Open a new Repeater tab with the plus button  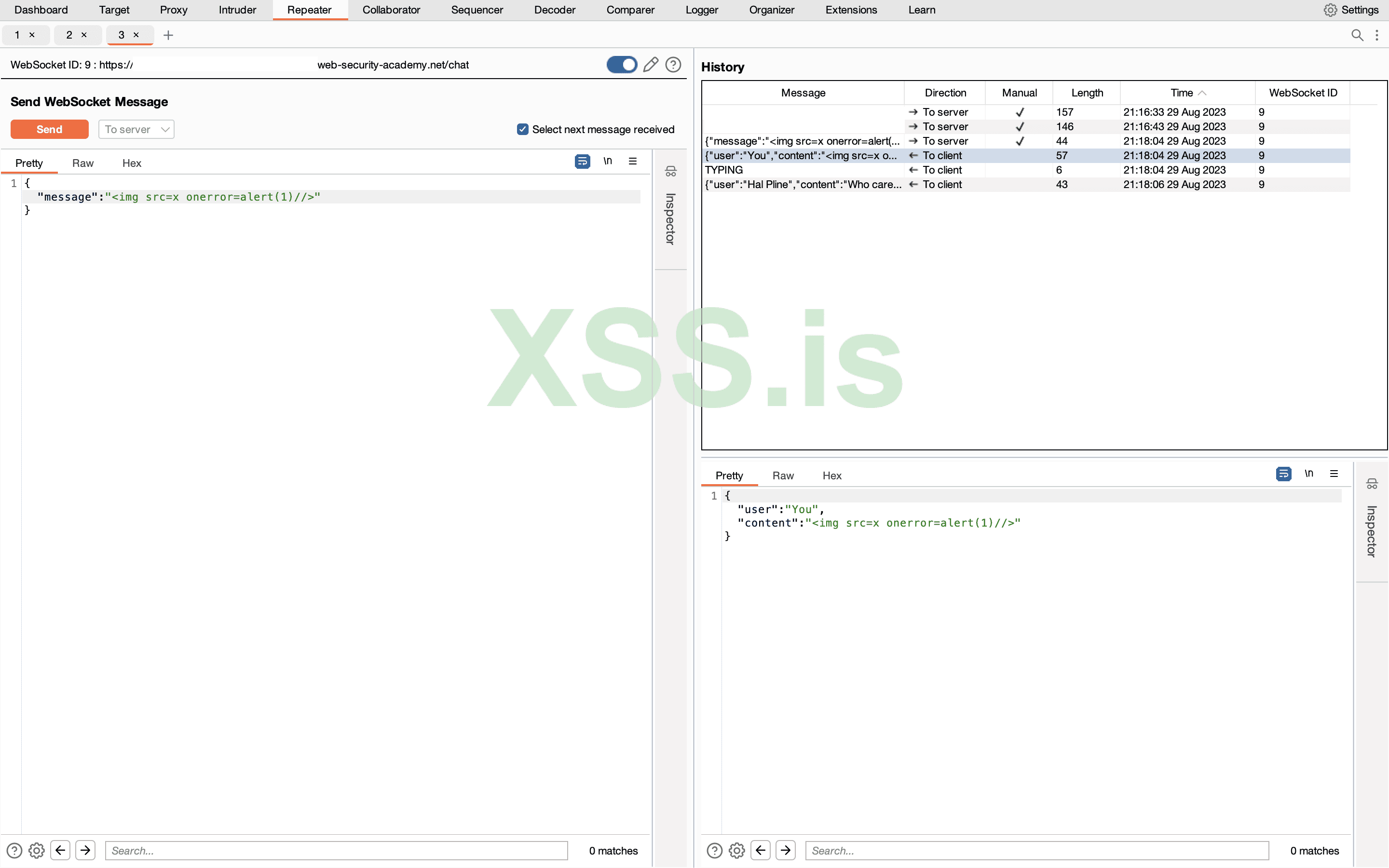pos(168,35)
